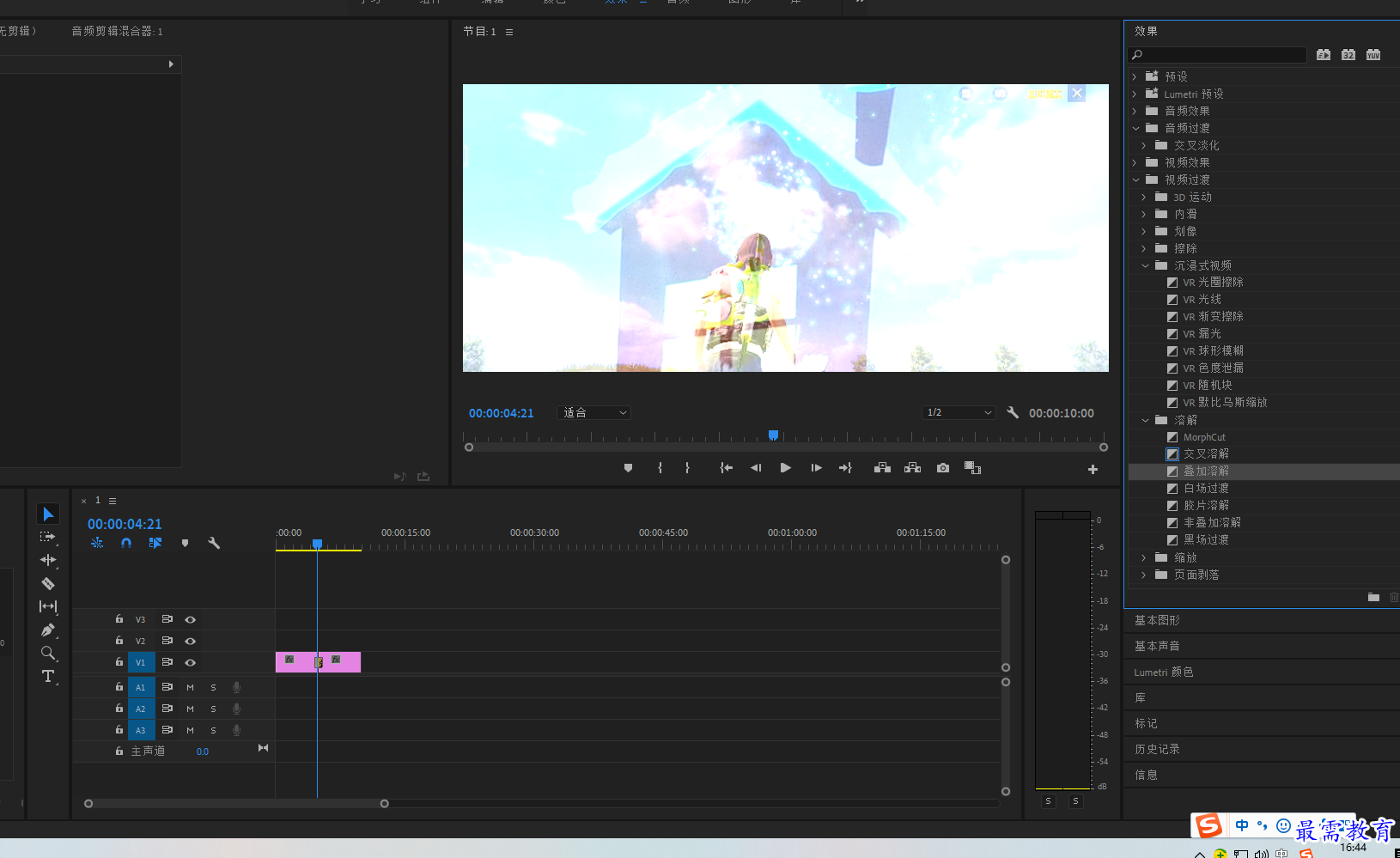Click the Lift button

882,468
